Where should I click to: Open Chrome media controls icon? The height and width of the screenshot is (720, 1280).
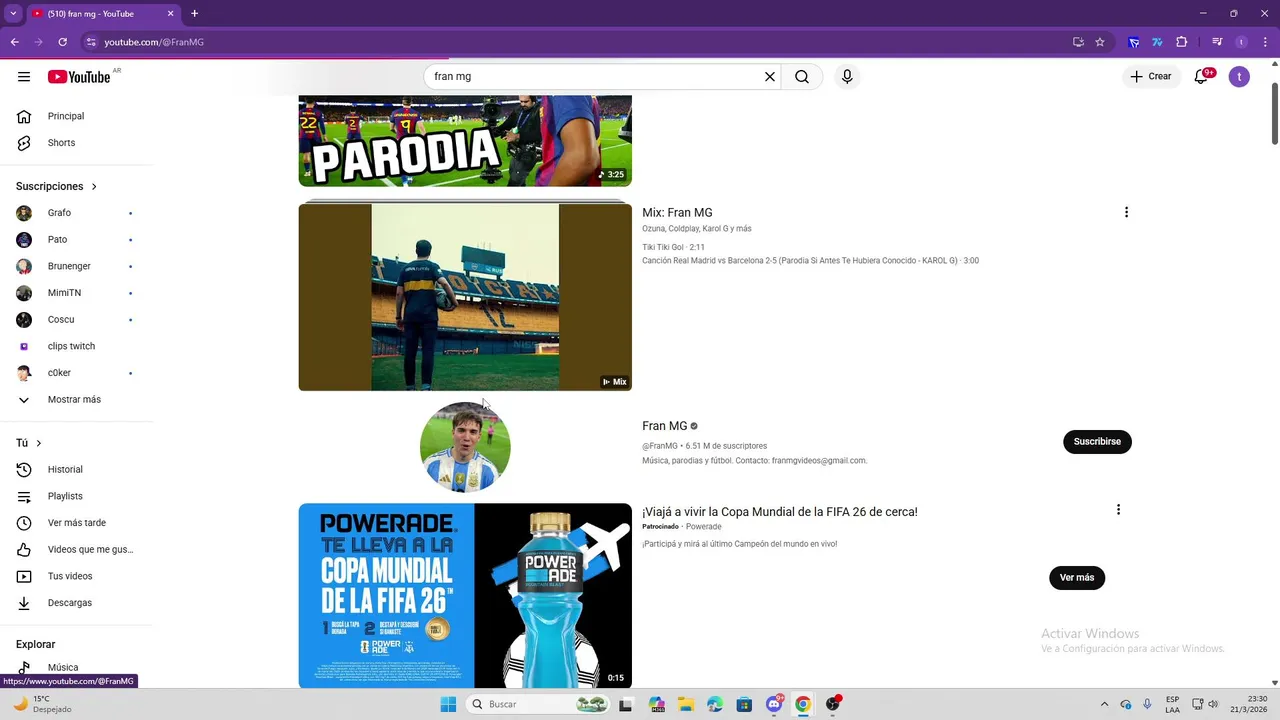coord(1217,42)
